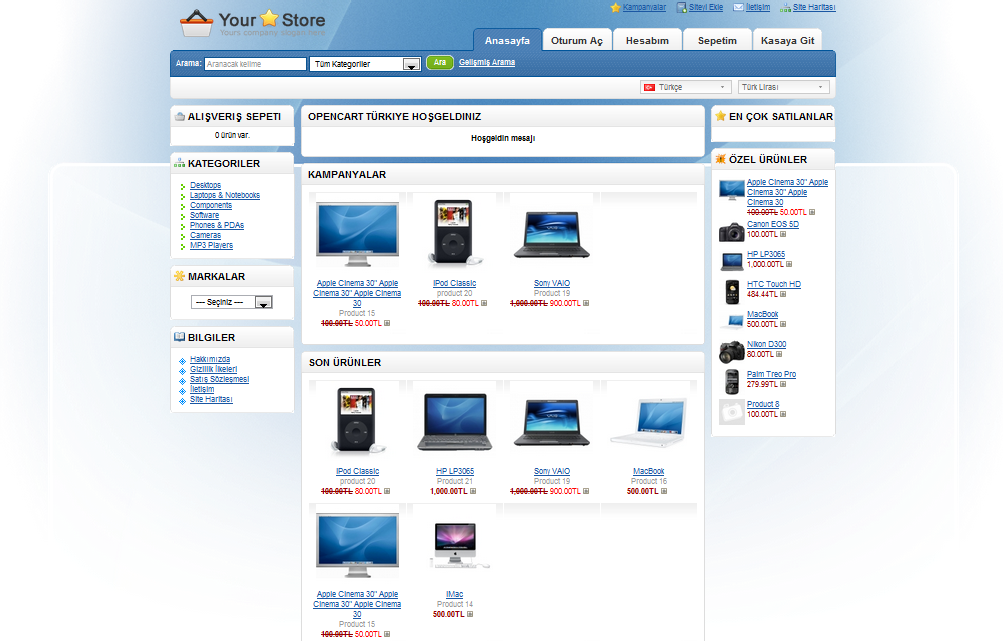Viewport: 1003px width, 641px height.
Task: Click HP LP3065 laptop image in Son Ürünler
Action: coord(455,422)
